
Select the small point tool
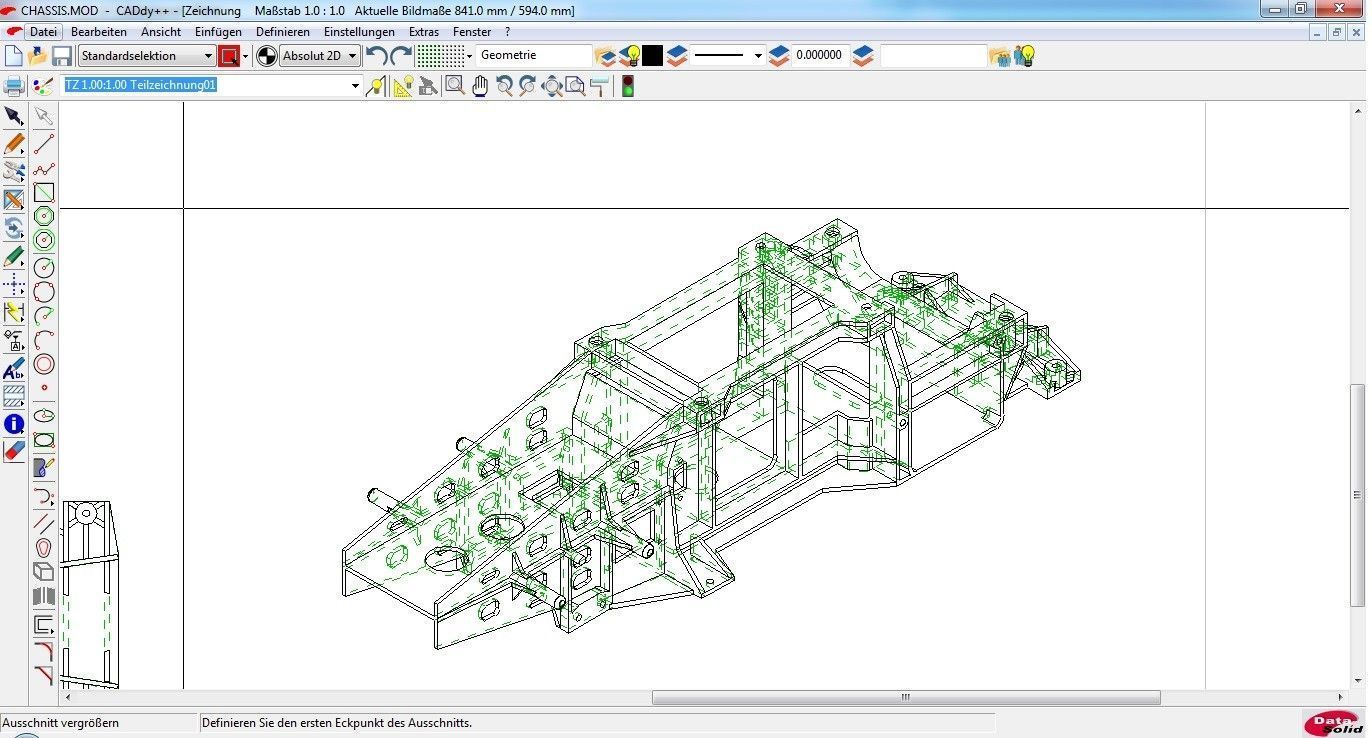pos(44,388)
